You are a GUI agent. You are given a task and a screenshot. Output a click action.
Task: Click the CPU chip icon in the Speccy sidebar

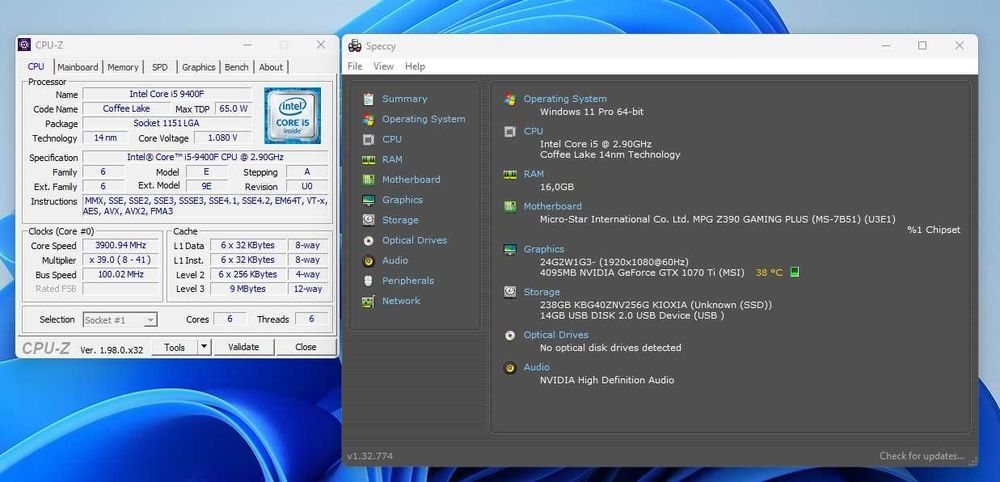tap(368, 139)
